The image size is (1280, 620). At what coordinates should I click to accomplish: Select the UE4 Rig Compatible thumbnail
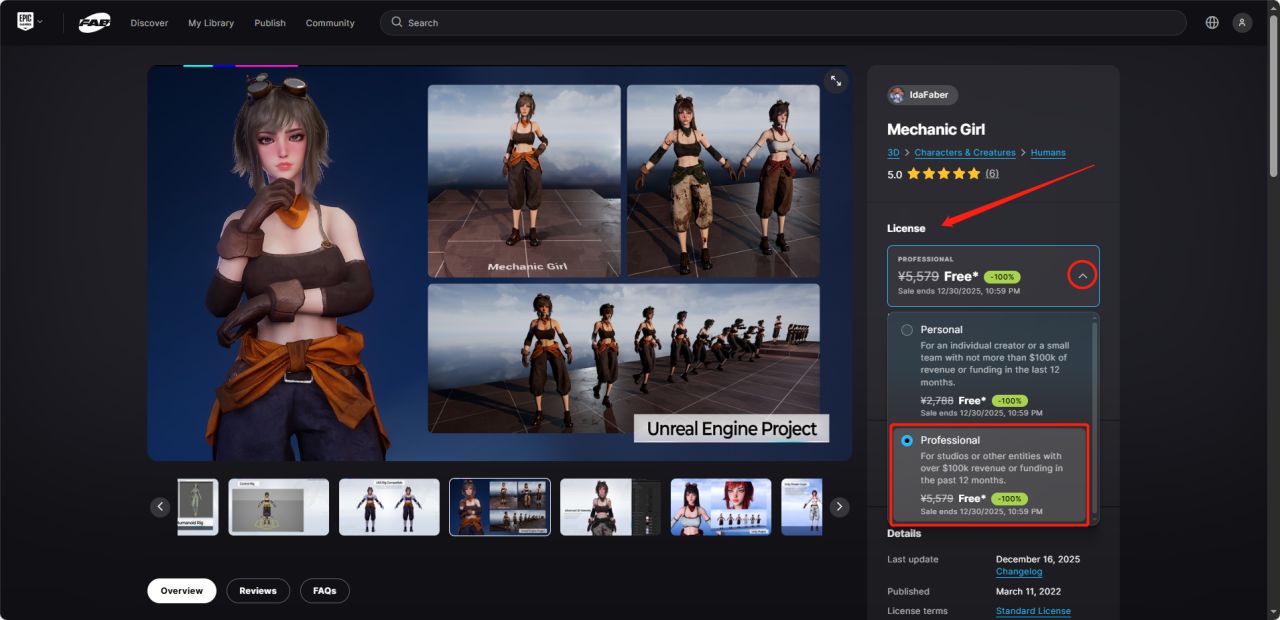pyautogui.click(x=389, y=507)
